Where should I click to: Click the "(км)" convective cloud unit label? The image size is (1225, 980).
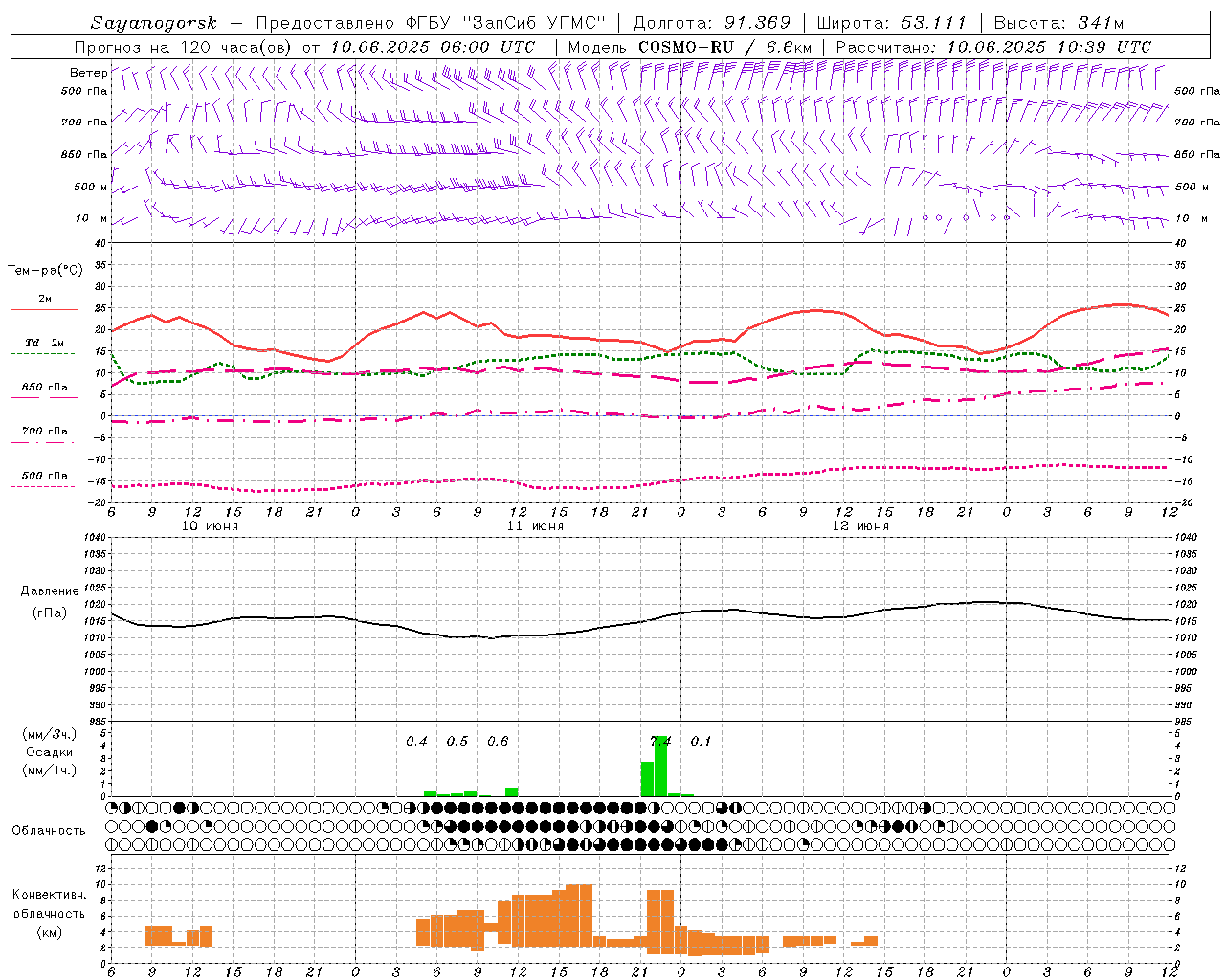50,932
